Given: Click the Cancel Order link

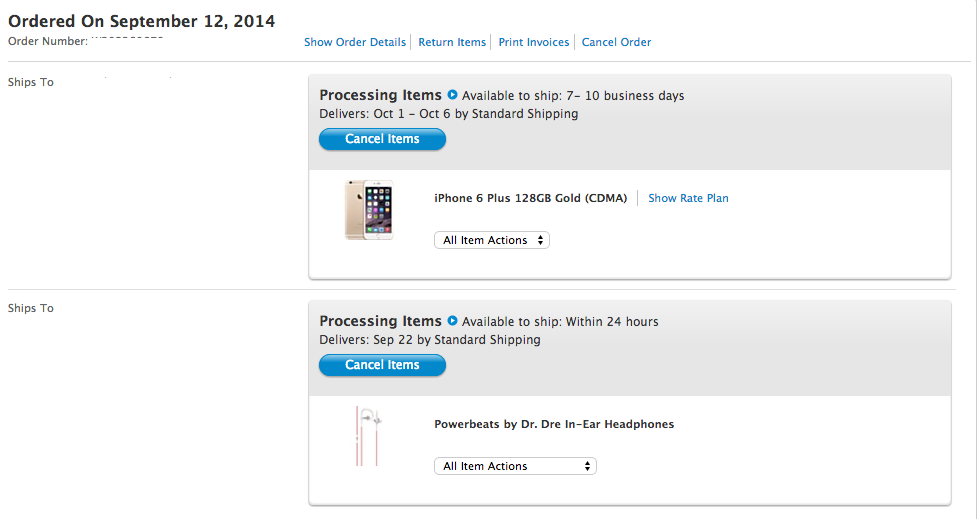Looking at the screenshot, I should [616, 42].
